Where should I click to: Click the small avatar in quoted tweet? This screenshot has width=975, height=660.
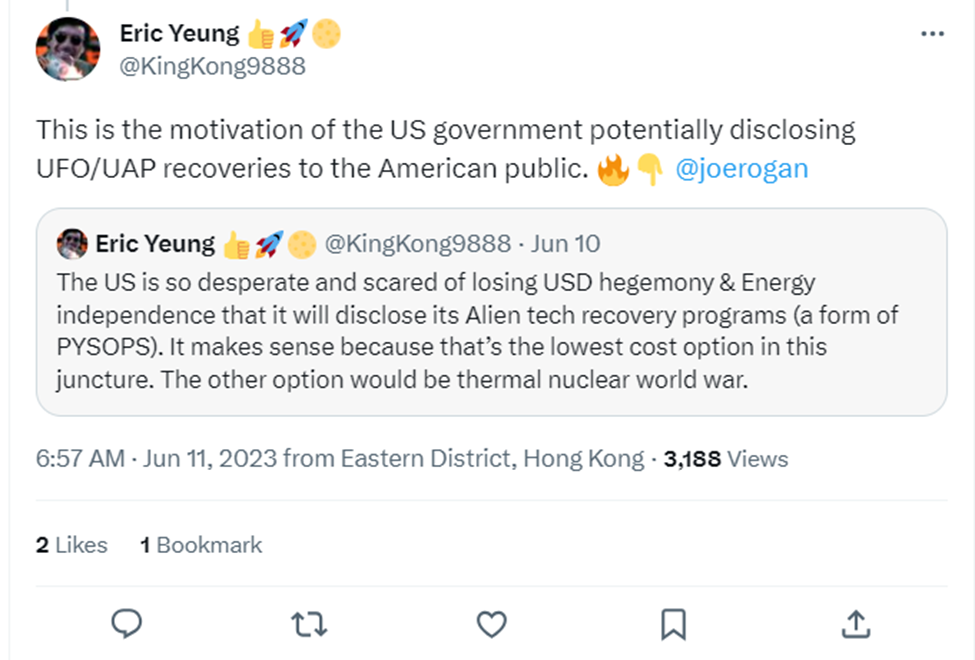(x=72, y=243)
